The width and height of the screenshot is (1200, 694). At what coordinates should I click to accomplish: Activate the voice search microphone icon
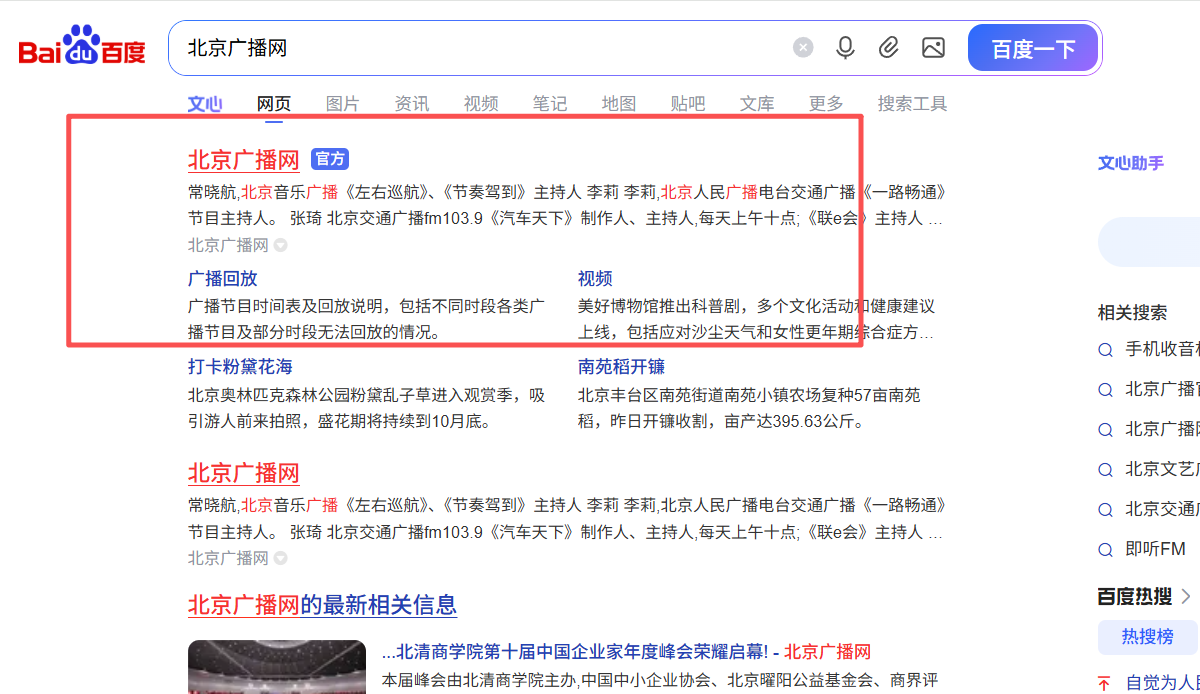(x=845, y=47)
